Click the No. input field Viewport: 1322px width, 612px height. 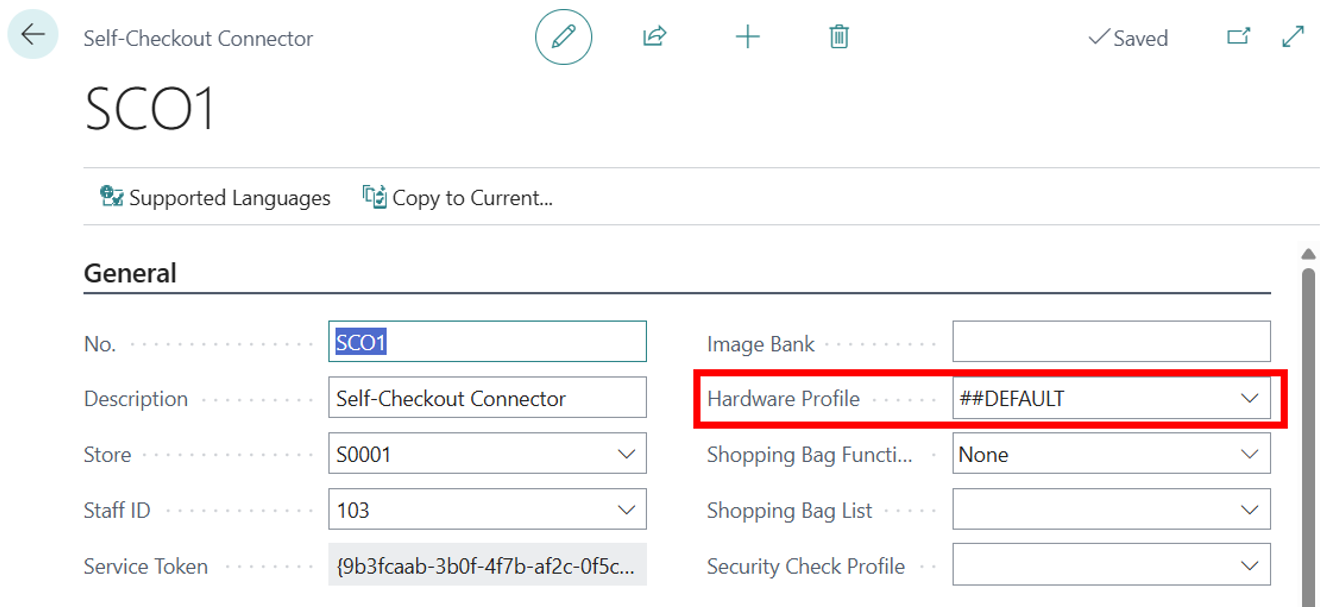coord(487,342)
